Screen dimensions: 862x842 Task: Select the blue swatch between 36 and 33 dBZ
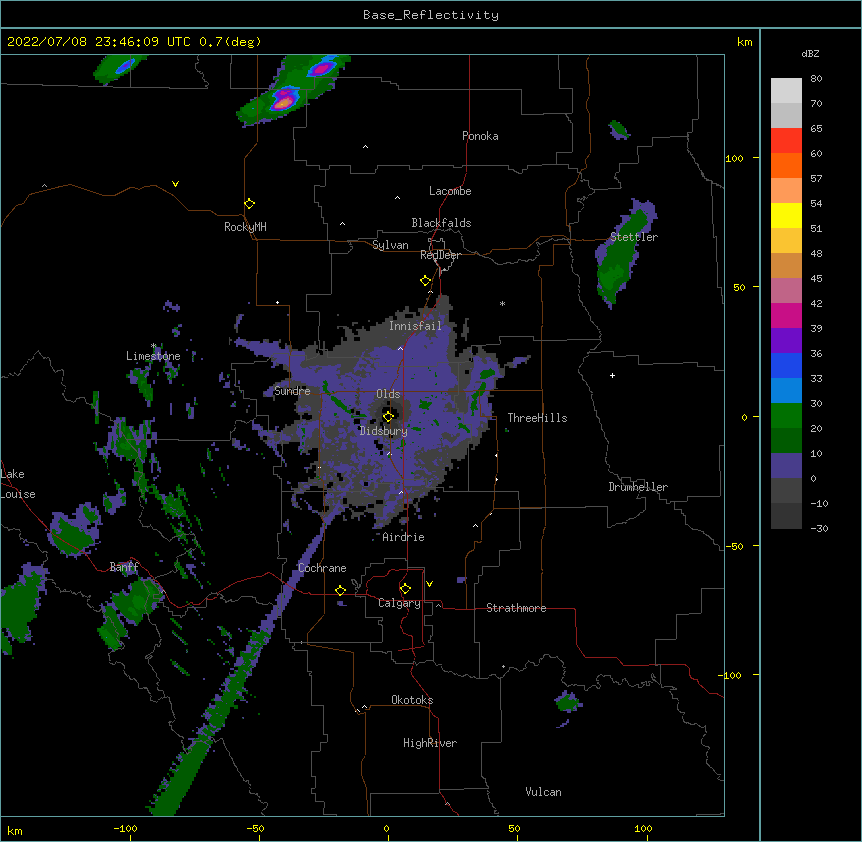[x=786, y=365]
